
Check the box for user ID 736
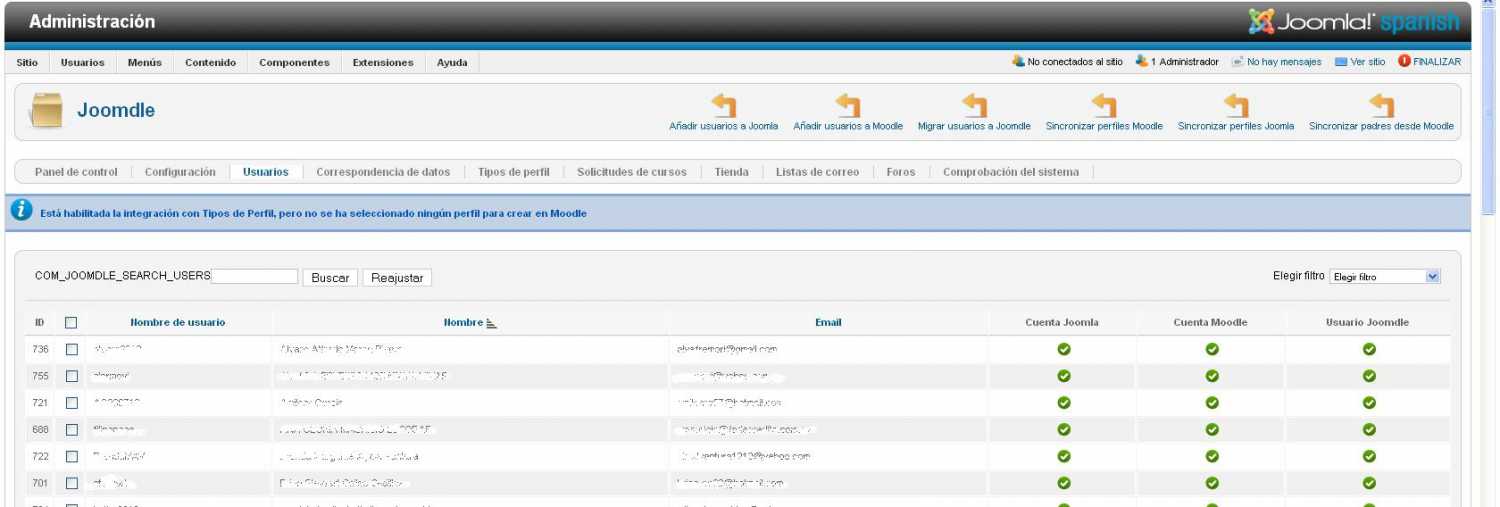tap(71, 349)
